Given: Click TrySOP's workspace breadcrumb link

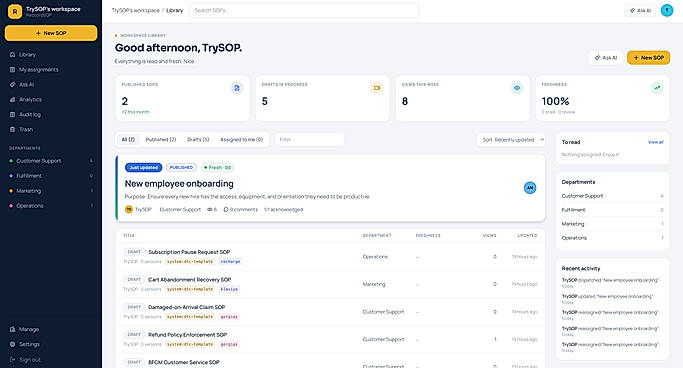Looking at the screenshot, I should tap(135, 10).
